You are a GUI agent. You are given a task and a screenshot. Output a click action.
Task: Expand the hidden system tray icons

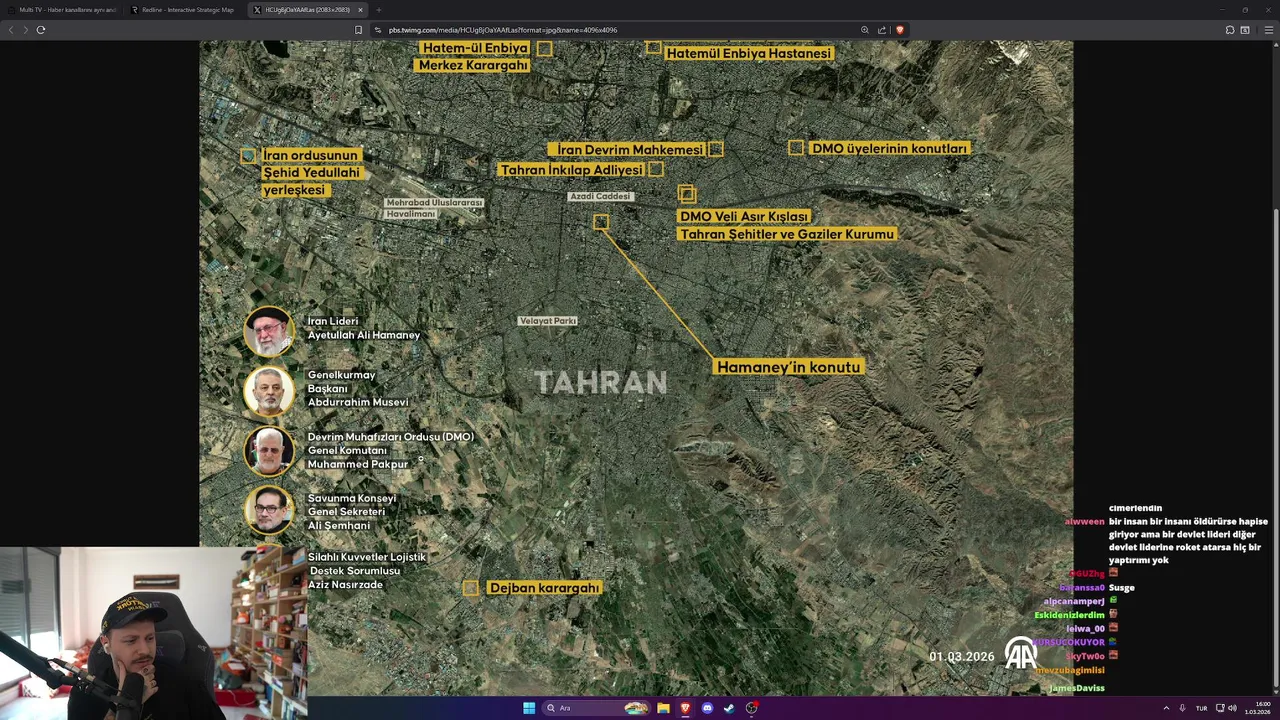coord(1166,708)
